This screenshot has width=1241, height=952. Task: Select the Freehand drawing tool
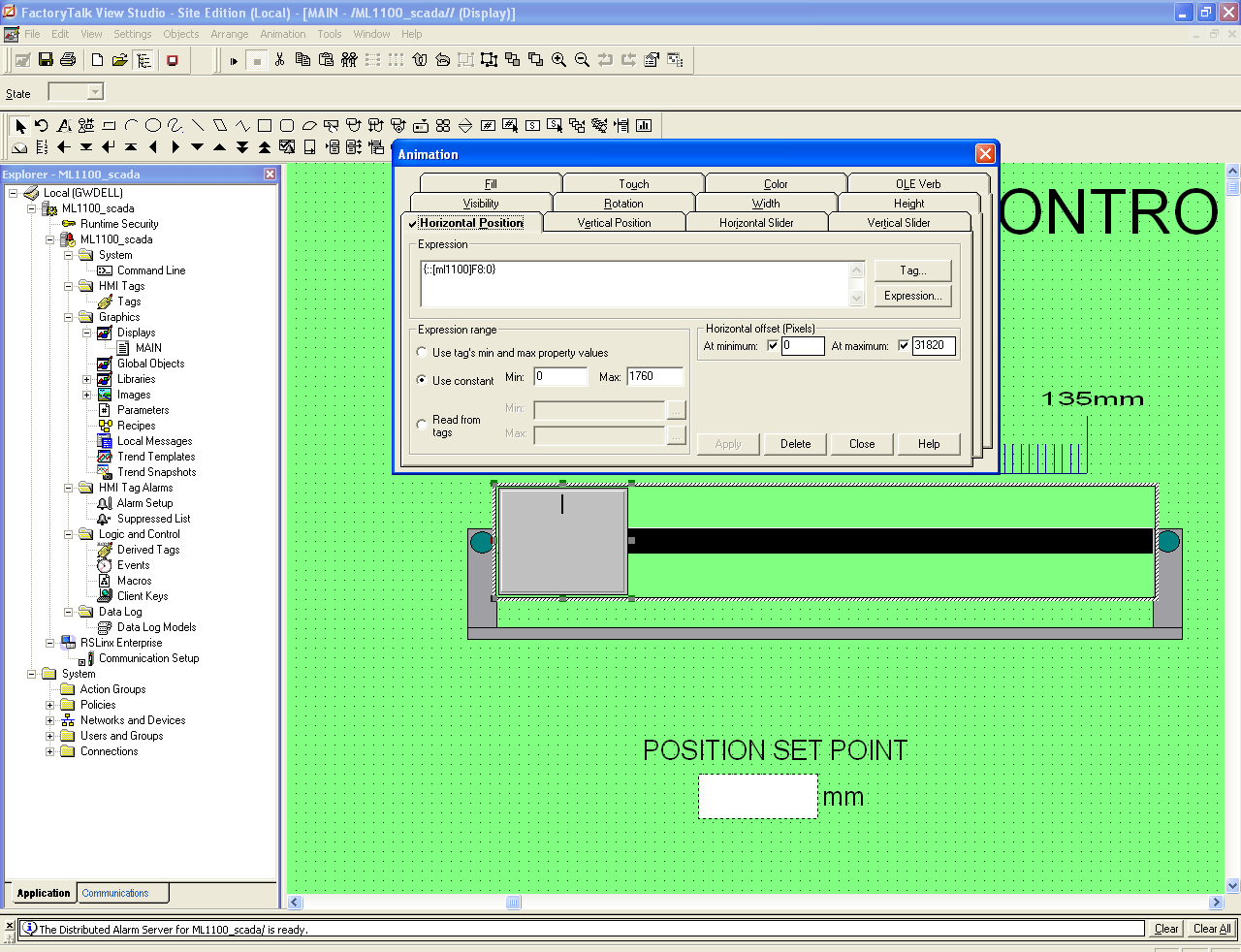[x=175, y=125]
